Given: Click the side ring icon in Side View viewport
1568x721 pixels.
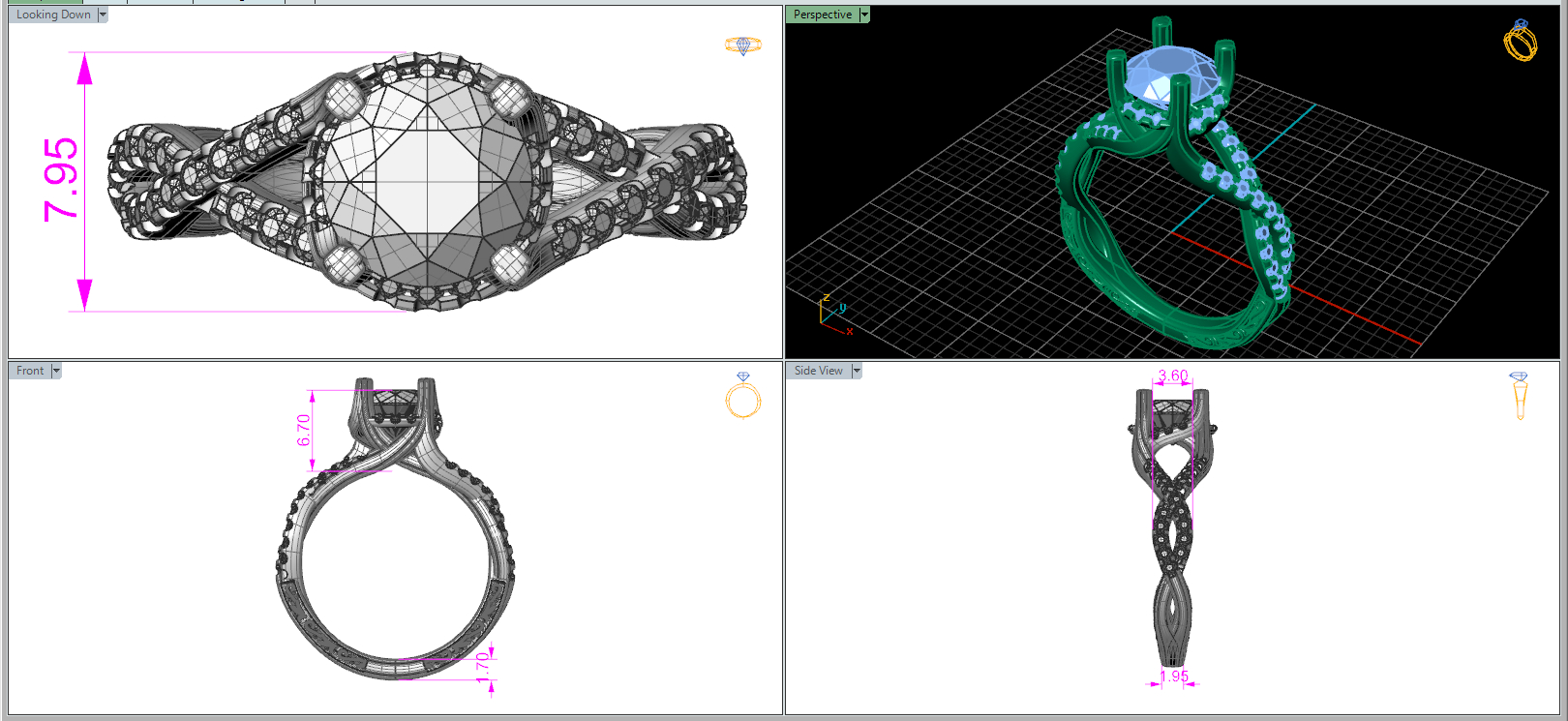Looking at the screenshot, I should (1519, 396).
